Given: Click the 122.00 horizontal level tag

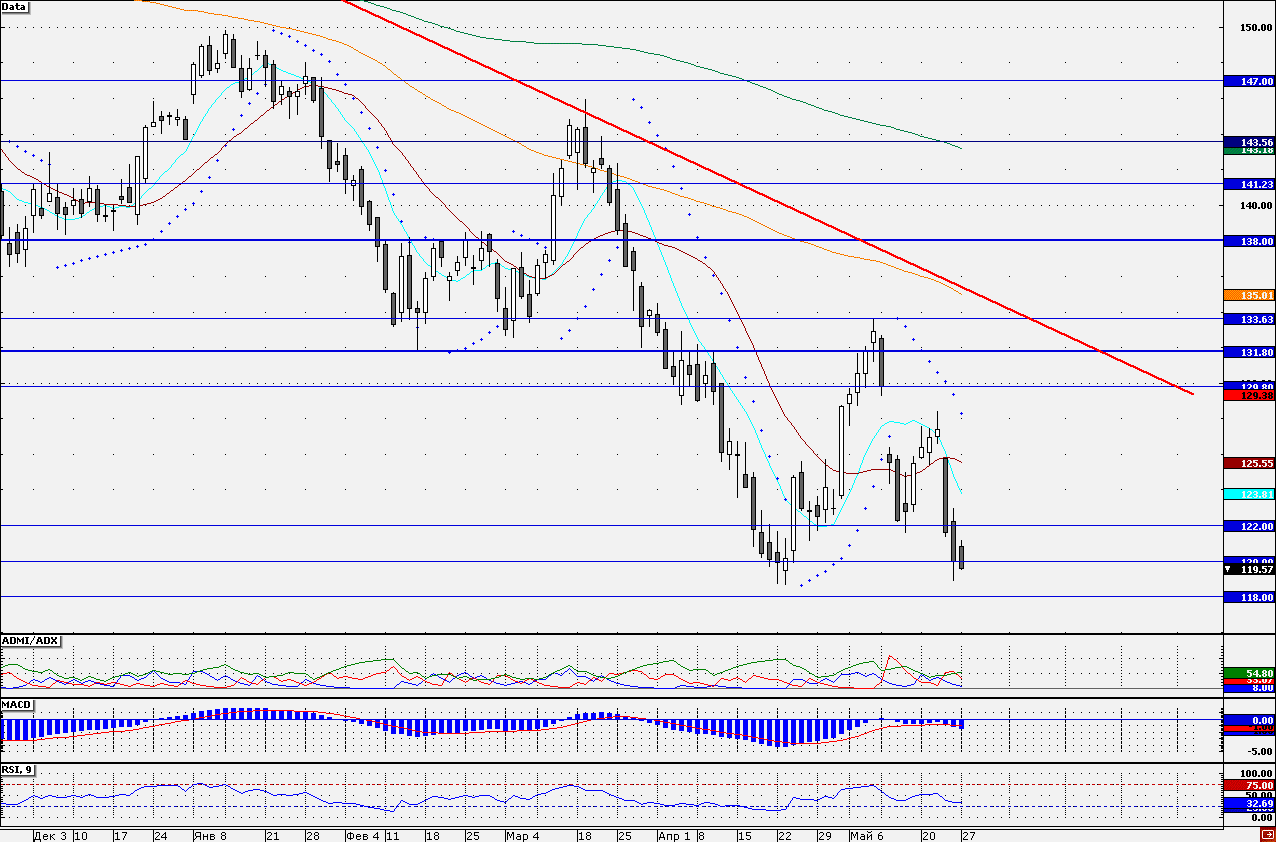Looking at the screenshot, I should (1250, 527).
